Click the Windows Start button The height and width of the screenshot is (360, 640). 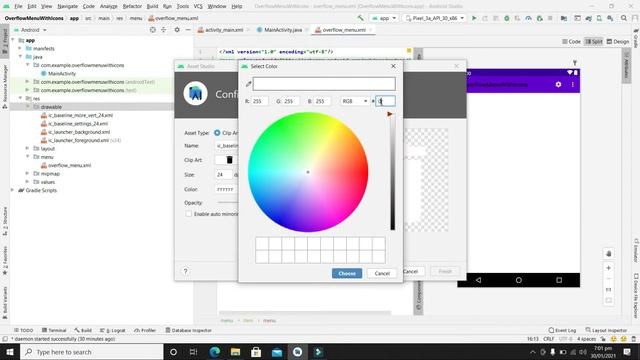[x=10, y=351]
